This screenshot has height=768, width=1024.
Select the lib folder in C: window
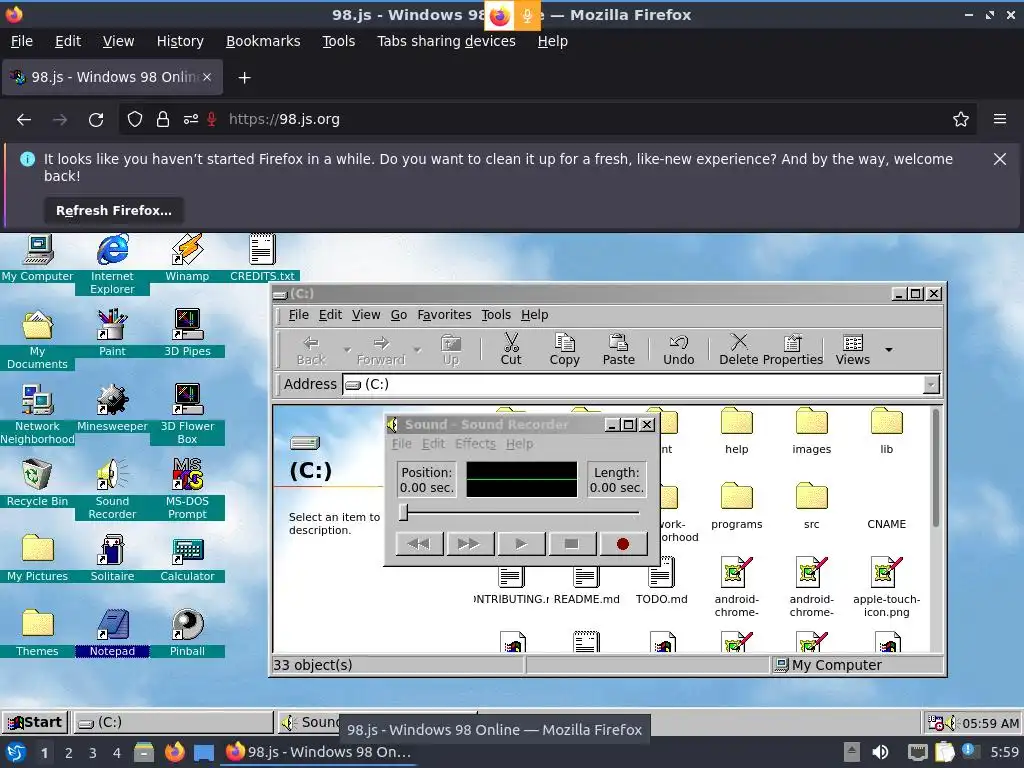tap(886, 431)
